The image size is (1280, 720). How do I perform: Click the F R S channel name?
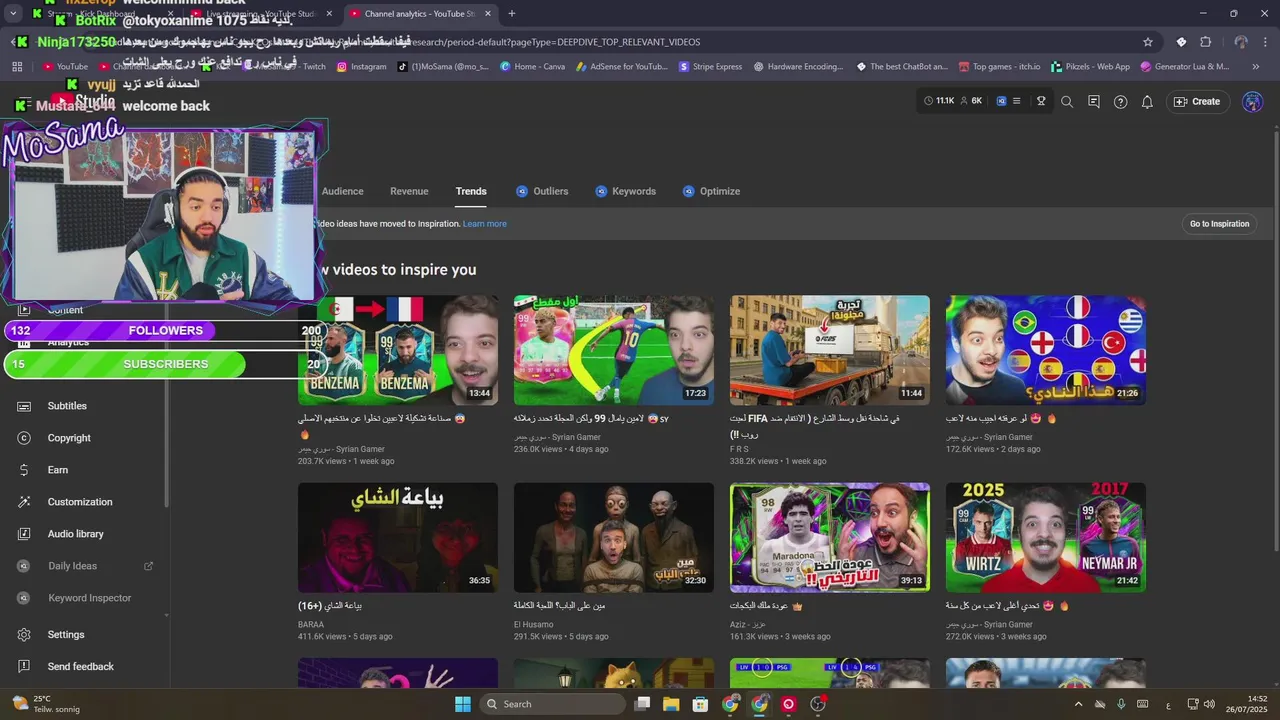pyautogui.click(x=739, y=449)
